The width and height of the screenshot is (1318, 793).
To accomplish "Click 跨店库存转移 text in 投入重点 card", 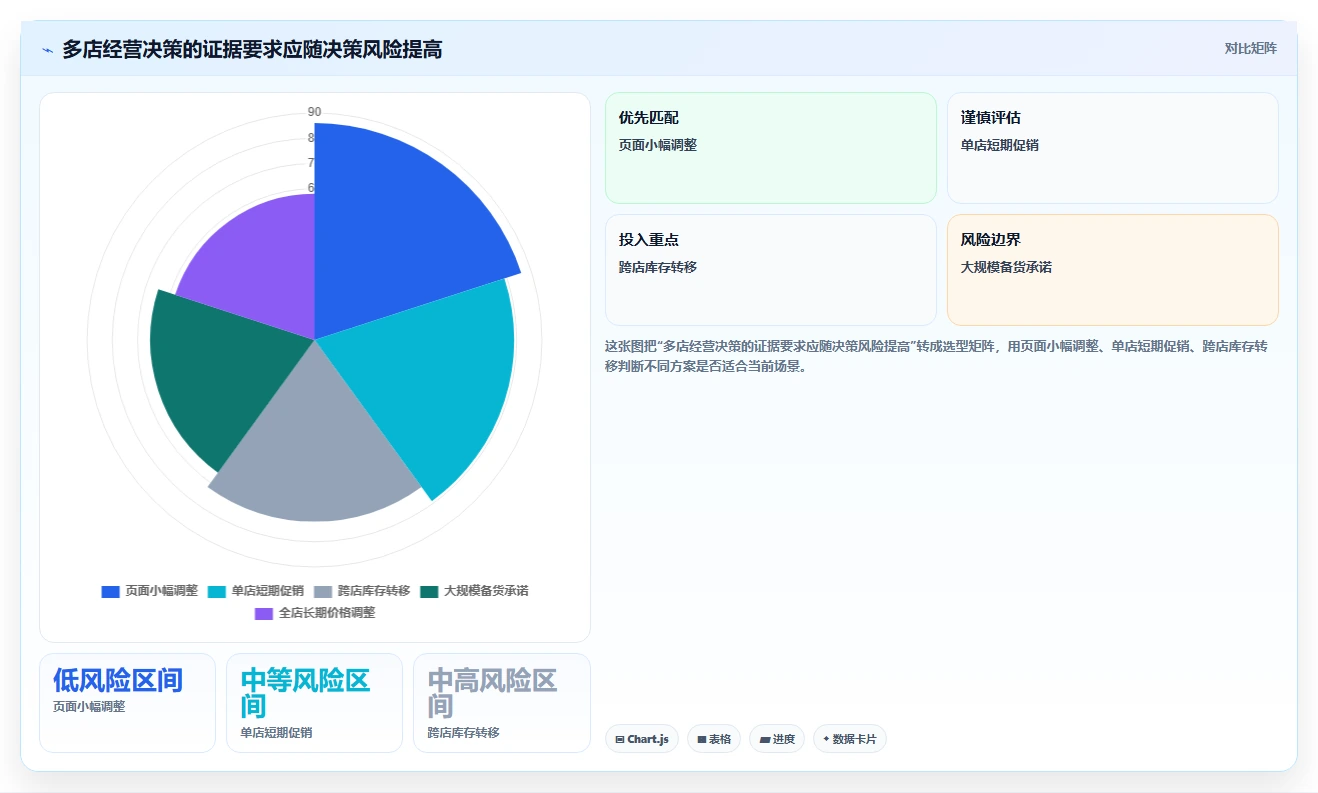I will [x=658, y=267].
